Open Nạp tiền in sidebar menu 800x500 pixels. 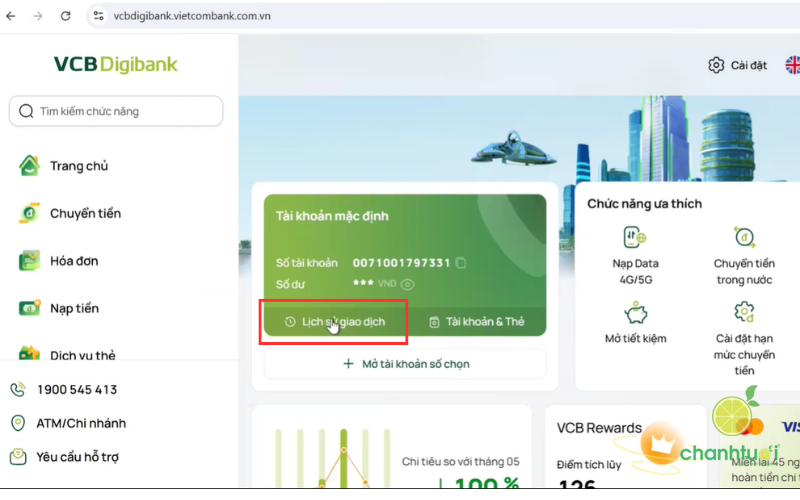pyautogui.click(x=74, y=308)
